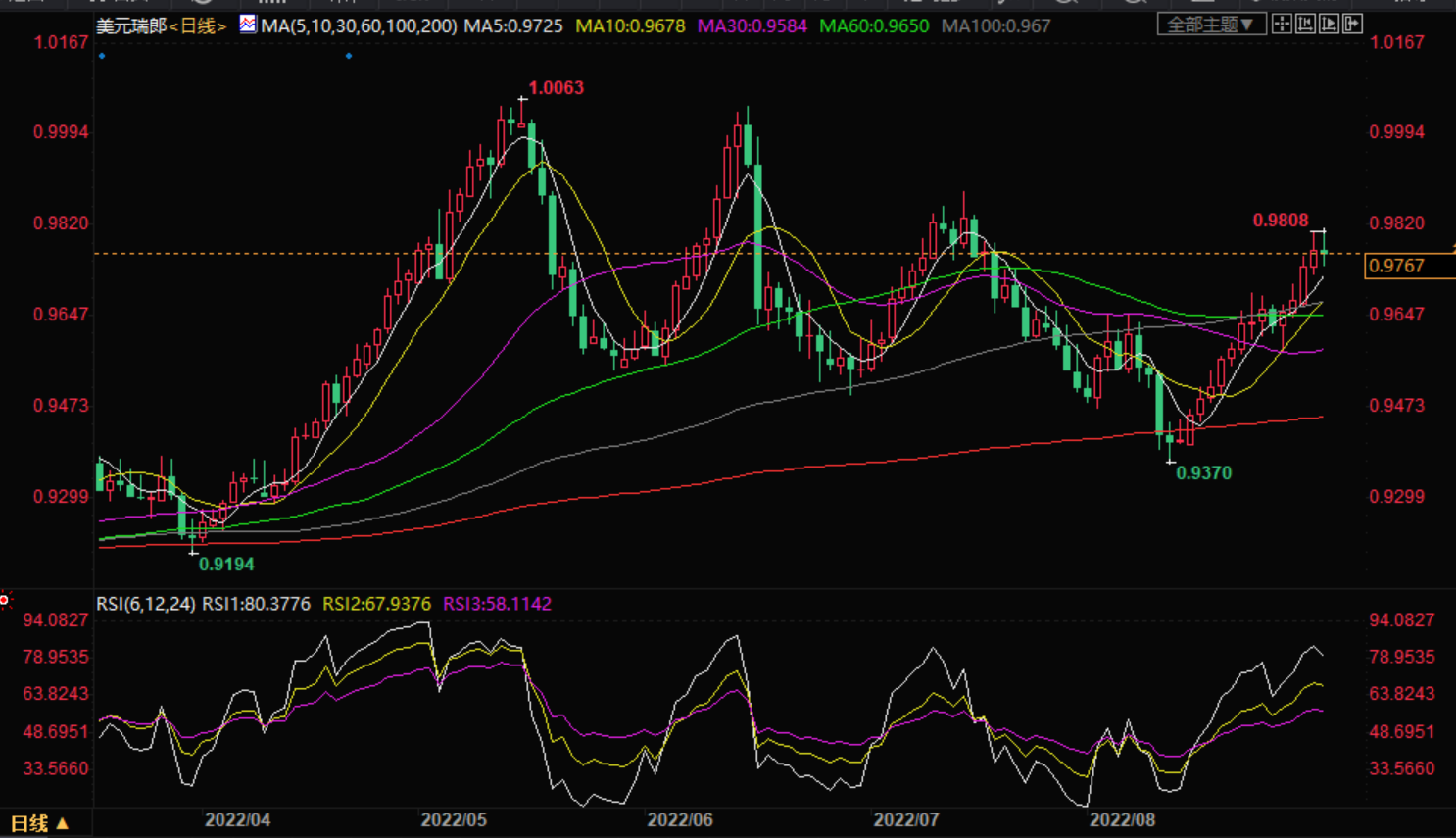Click the rightmost shift-right arrow icon
Screen dimensions: 1456x838
pyautogui.click(x=1352, y=25)
